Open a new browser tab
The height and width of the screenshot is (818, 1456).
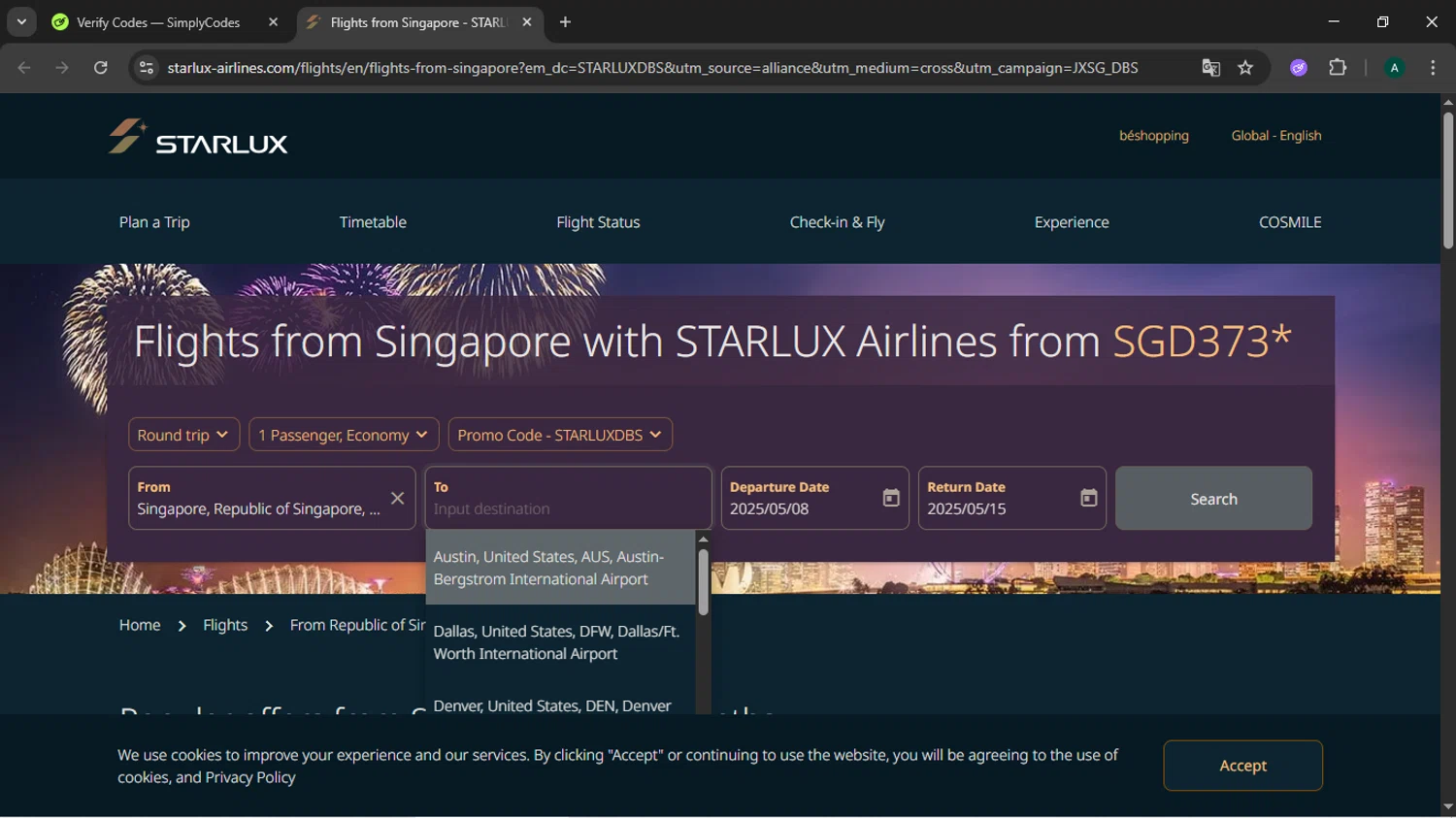tap(565, 22)
